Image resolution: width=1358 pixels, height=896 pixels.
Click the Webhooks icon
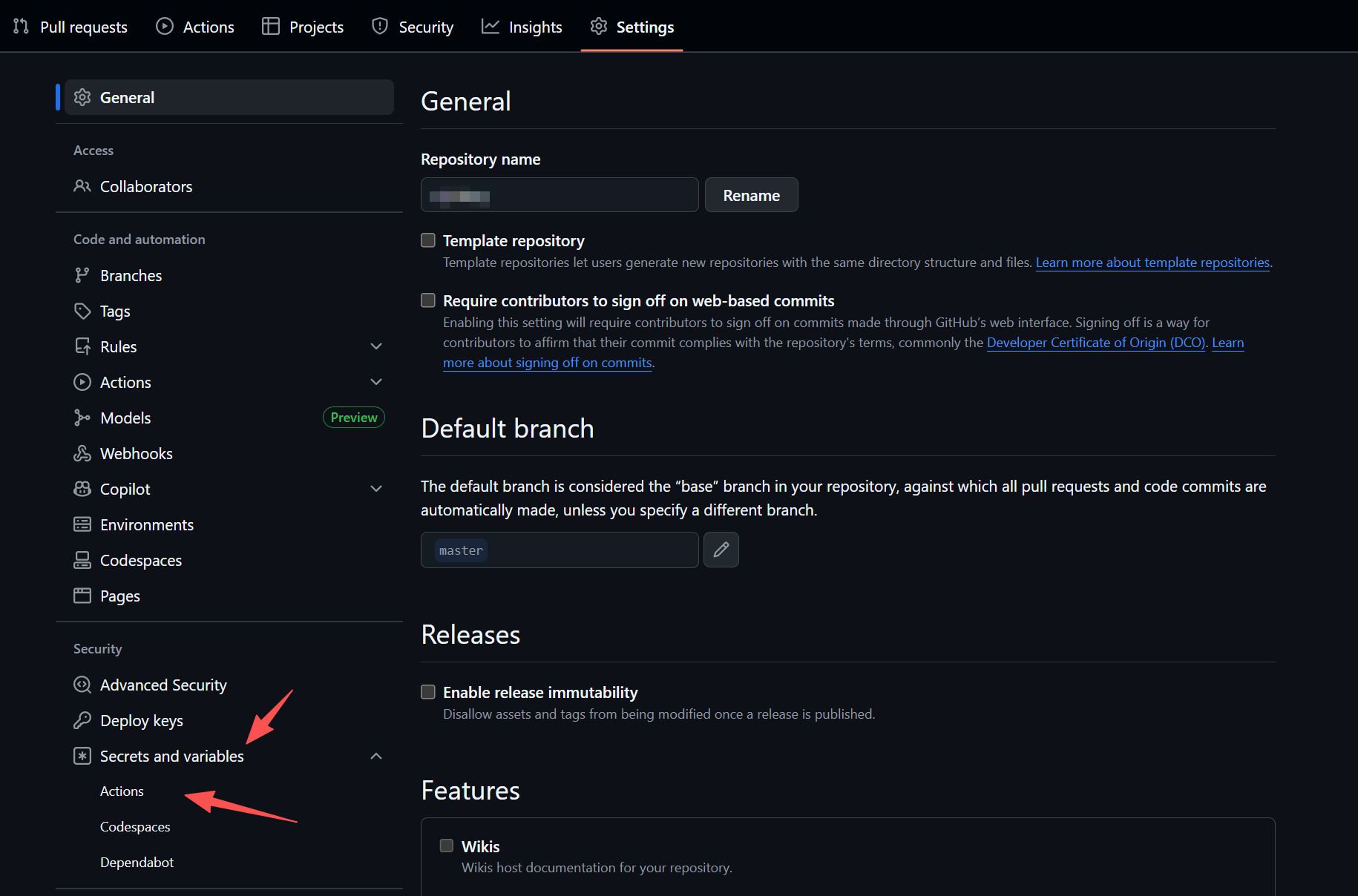(82, 452)
